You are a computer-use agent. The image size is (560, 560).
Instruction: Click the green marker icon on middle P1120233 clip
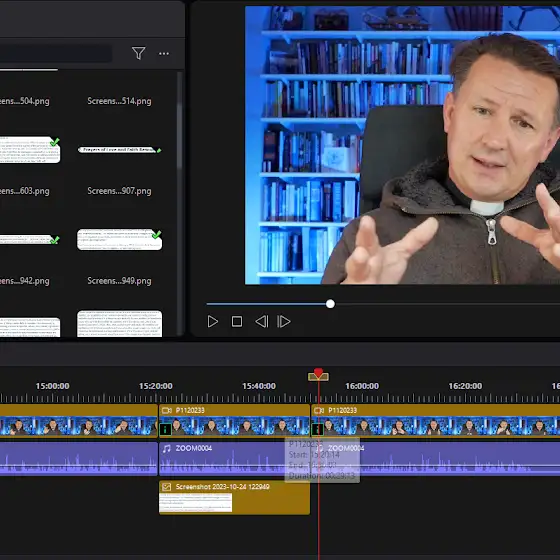pos(165,429)
